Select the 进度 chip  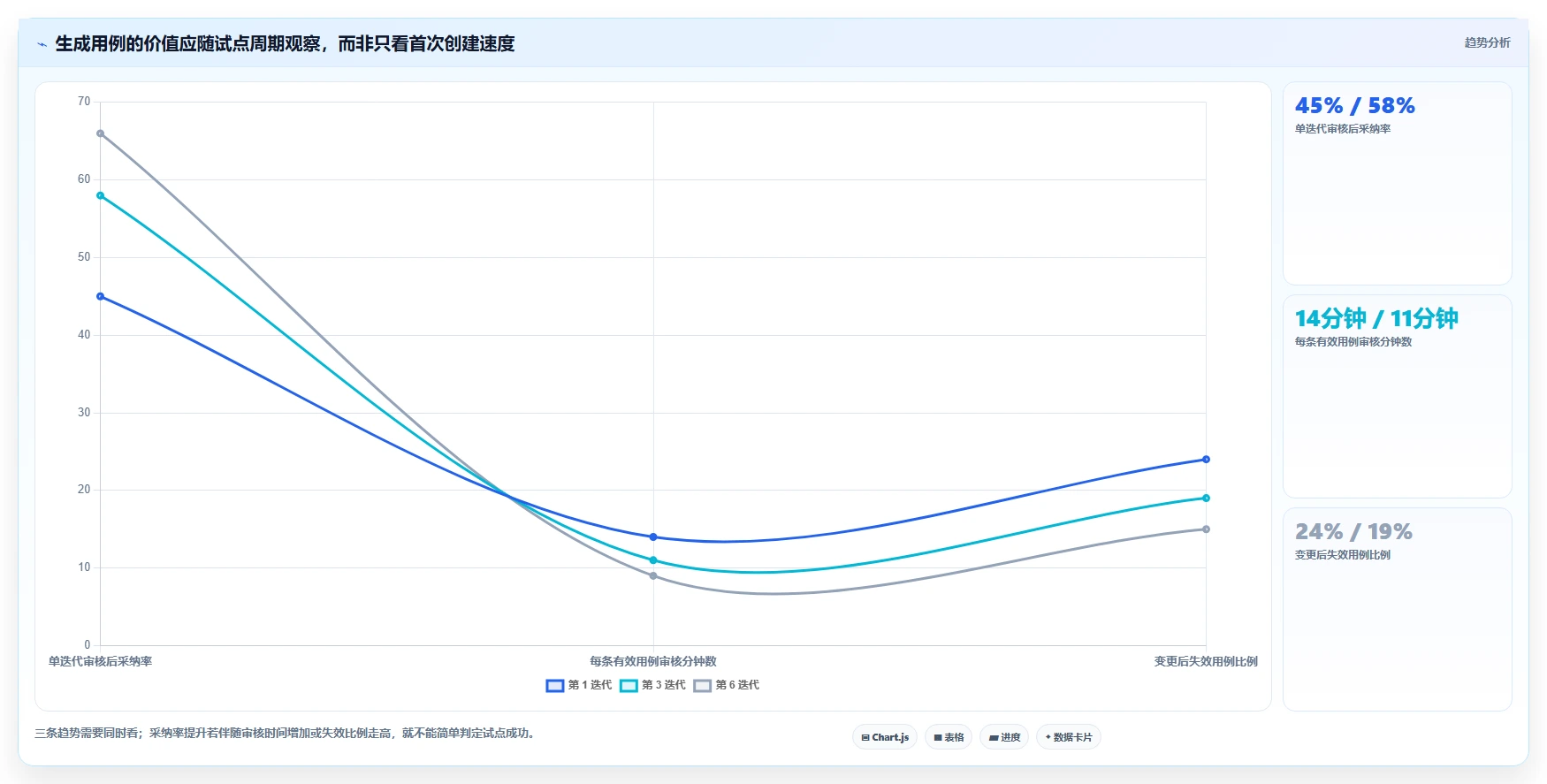[1004, 737]
